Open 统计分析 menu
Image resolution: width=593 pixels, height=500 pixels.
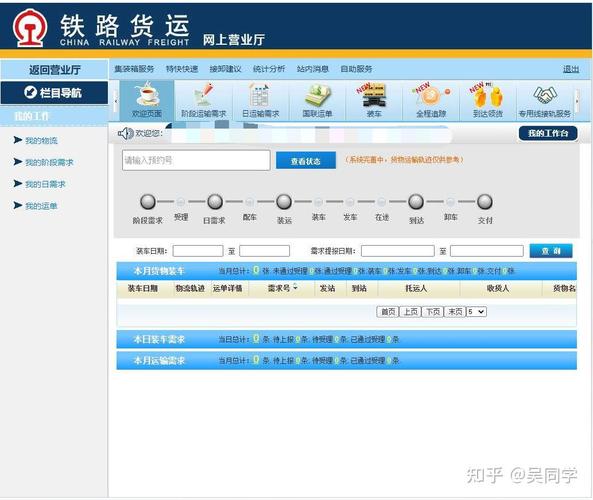pyautogui.click(x=269, y=69)
